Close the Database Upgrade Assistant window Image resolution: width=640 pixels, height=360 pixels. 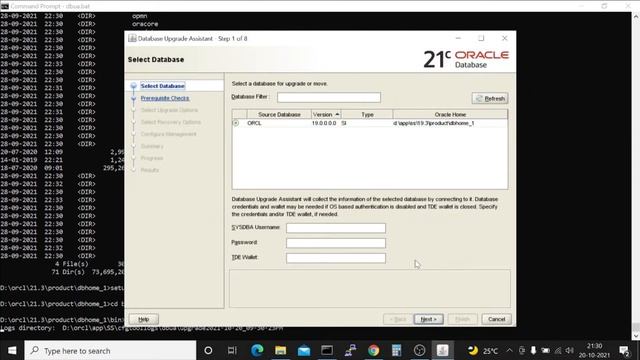tap(504, 38)
